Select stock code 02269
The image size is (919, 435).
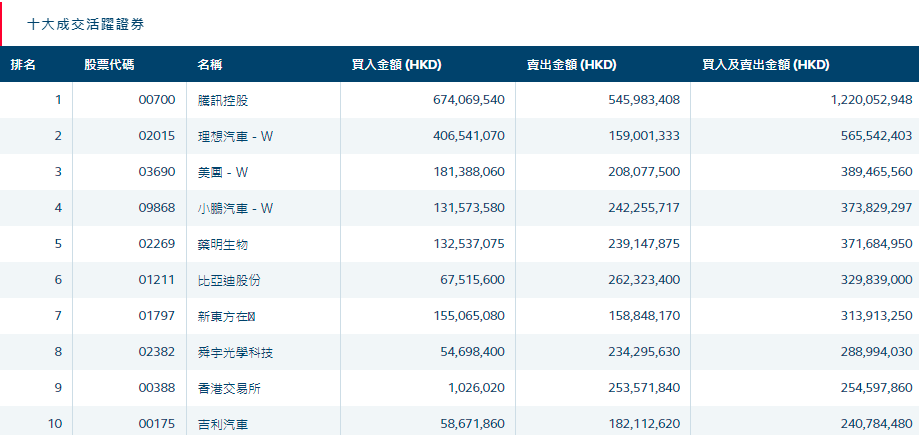coord(156,244)
